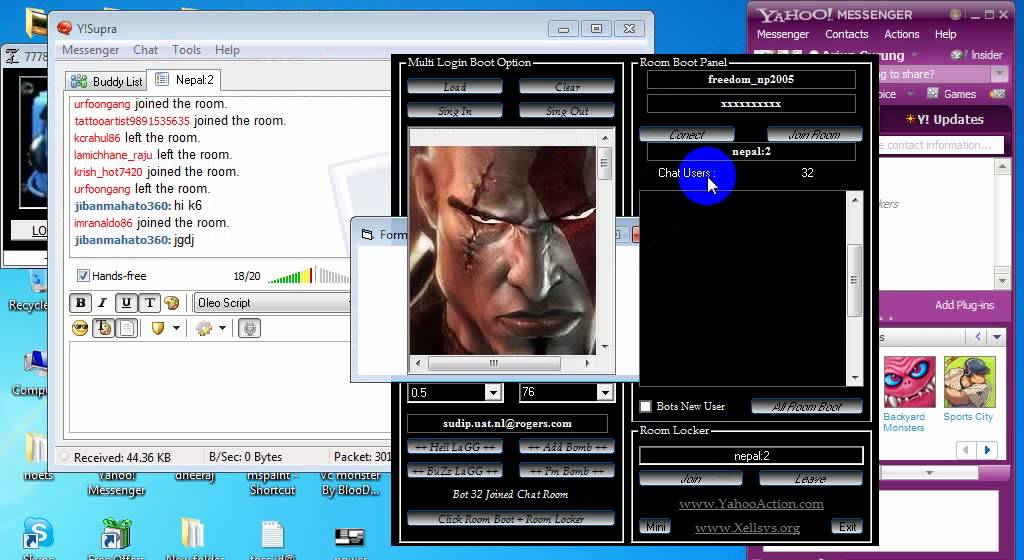Click the T with palette fader icon
1024x560 pixels.
[x=103, y=328]
